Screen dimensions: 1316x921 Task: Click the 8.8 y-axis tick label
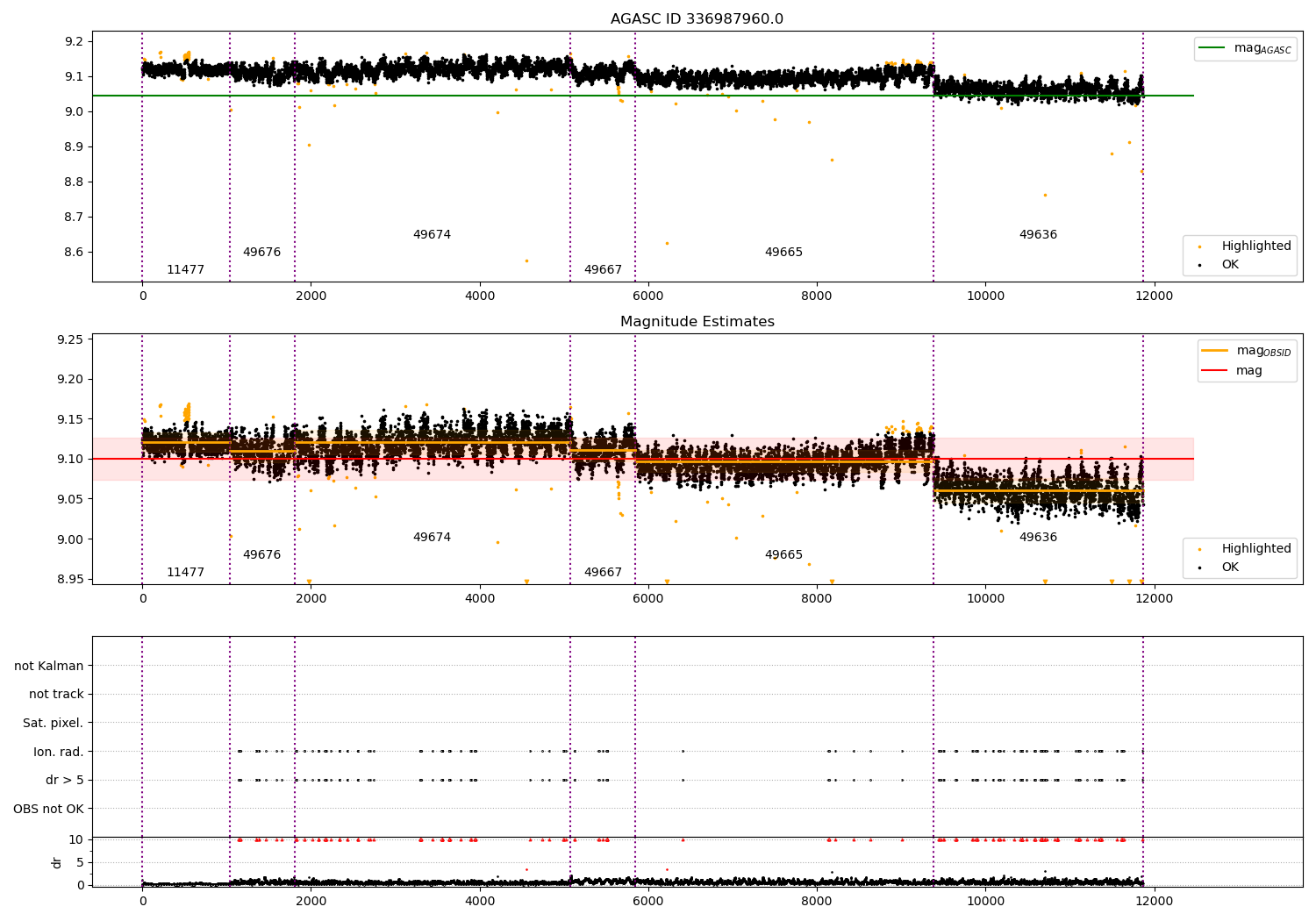(x=74, y=182)
